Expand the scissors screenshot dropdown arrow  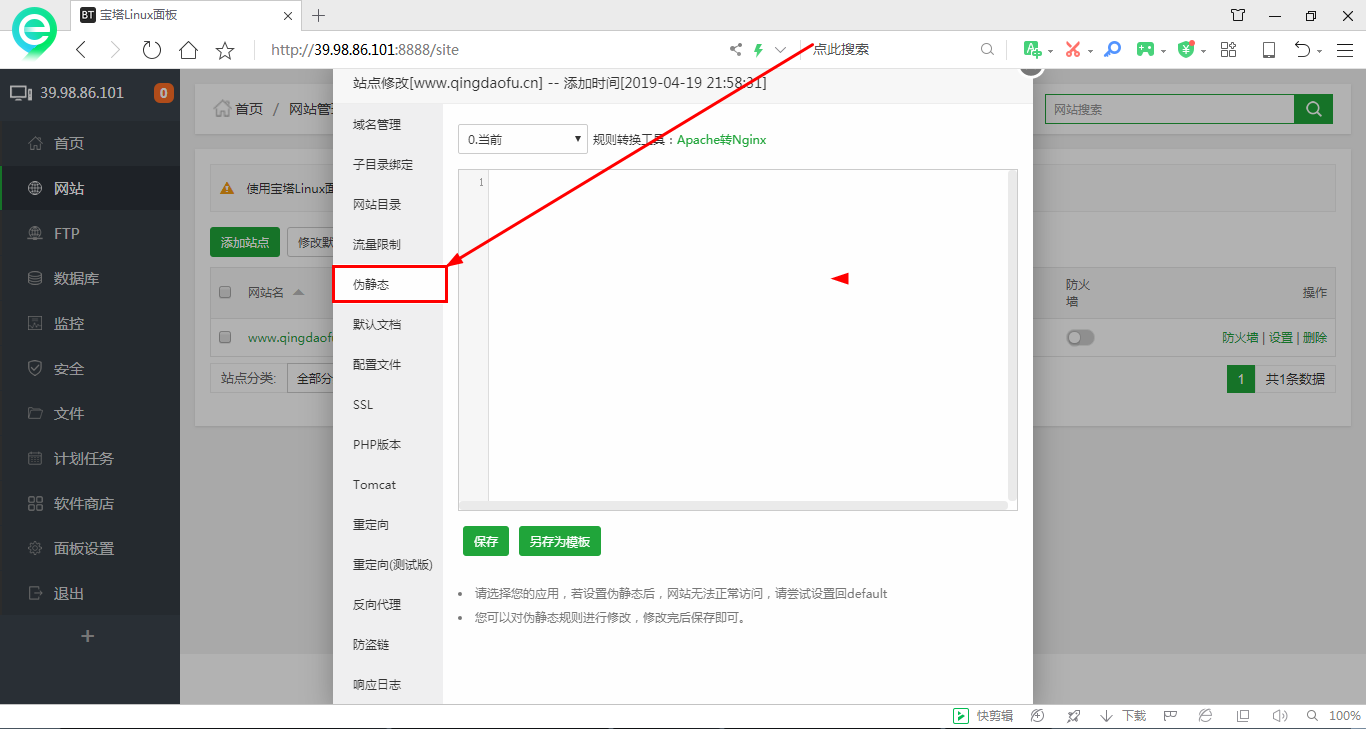(1090, 50)
